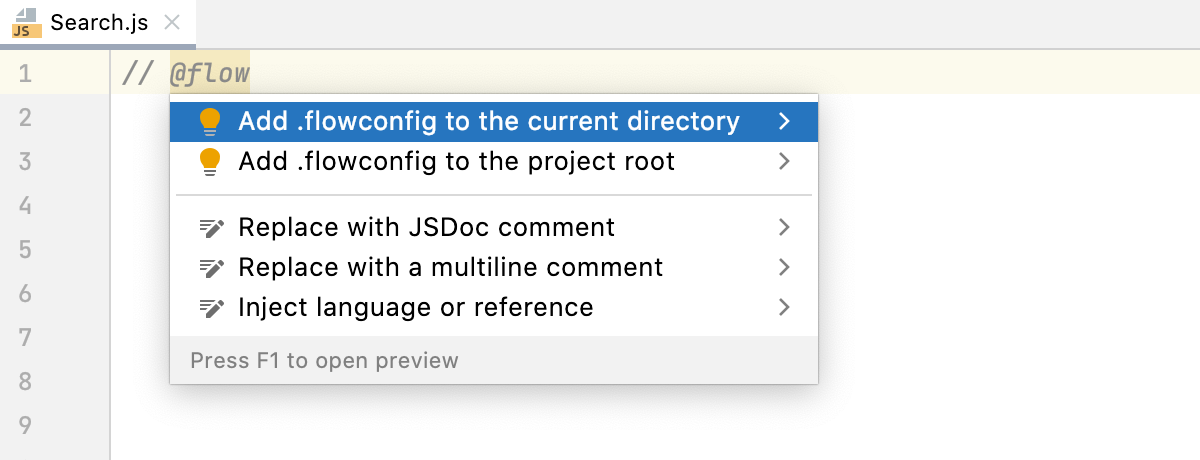The image size is (1200, 460).
Task: Select Replace with JSDoc comment
Action: tap(426, 228)
